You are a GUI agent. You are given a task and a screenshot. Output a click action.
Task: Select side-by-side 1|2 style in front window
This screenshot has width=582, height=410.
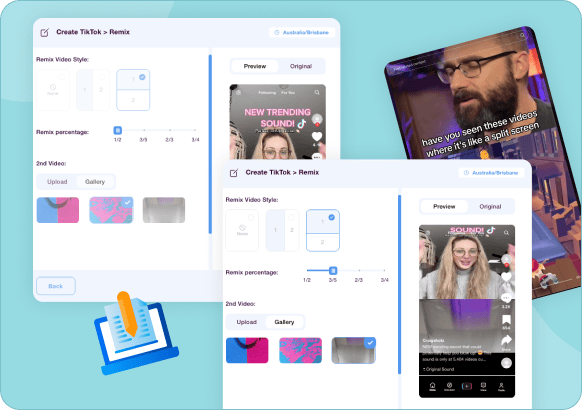(282, 230)
